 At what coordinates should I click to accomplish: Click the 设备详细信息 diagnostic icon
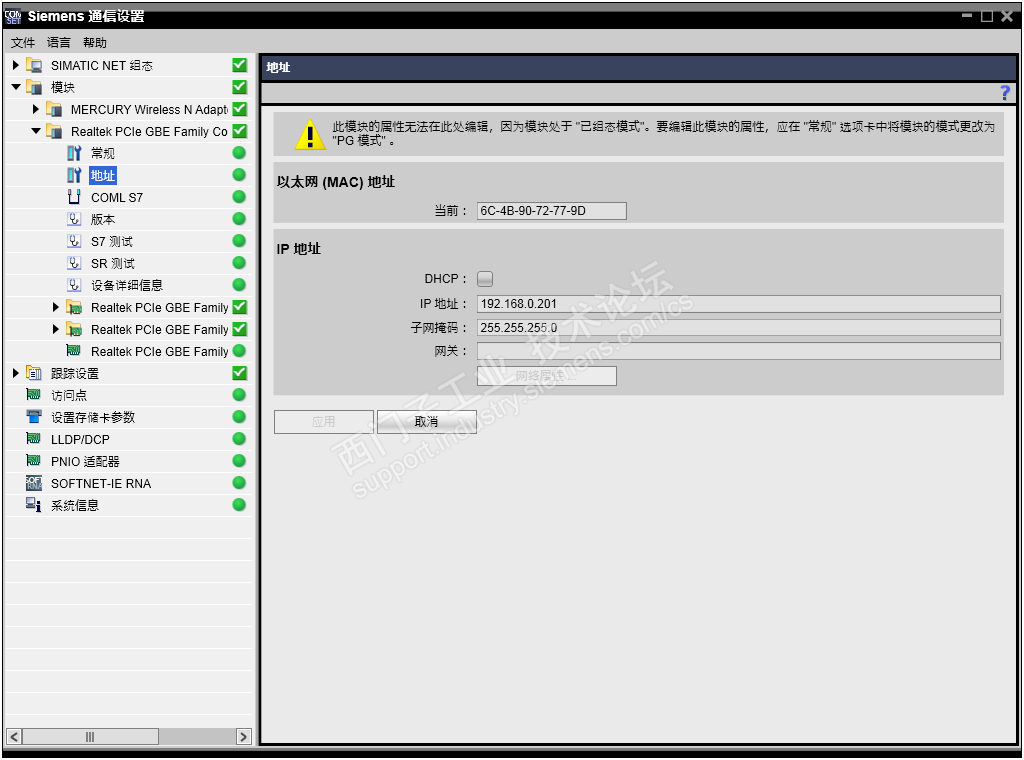click(74, 285)
